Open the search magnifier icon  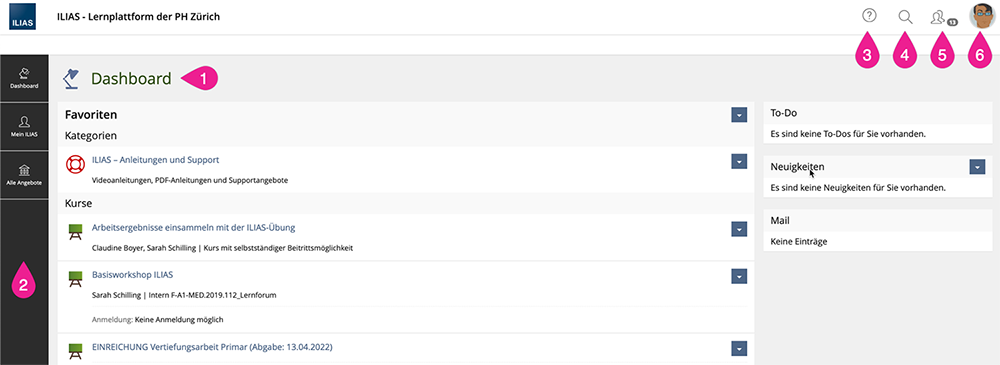tap(905, 17)
